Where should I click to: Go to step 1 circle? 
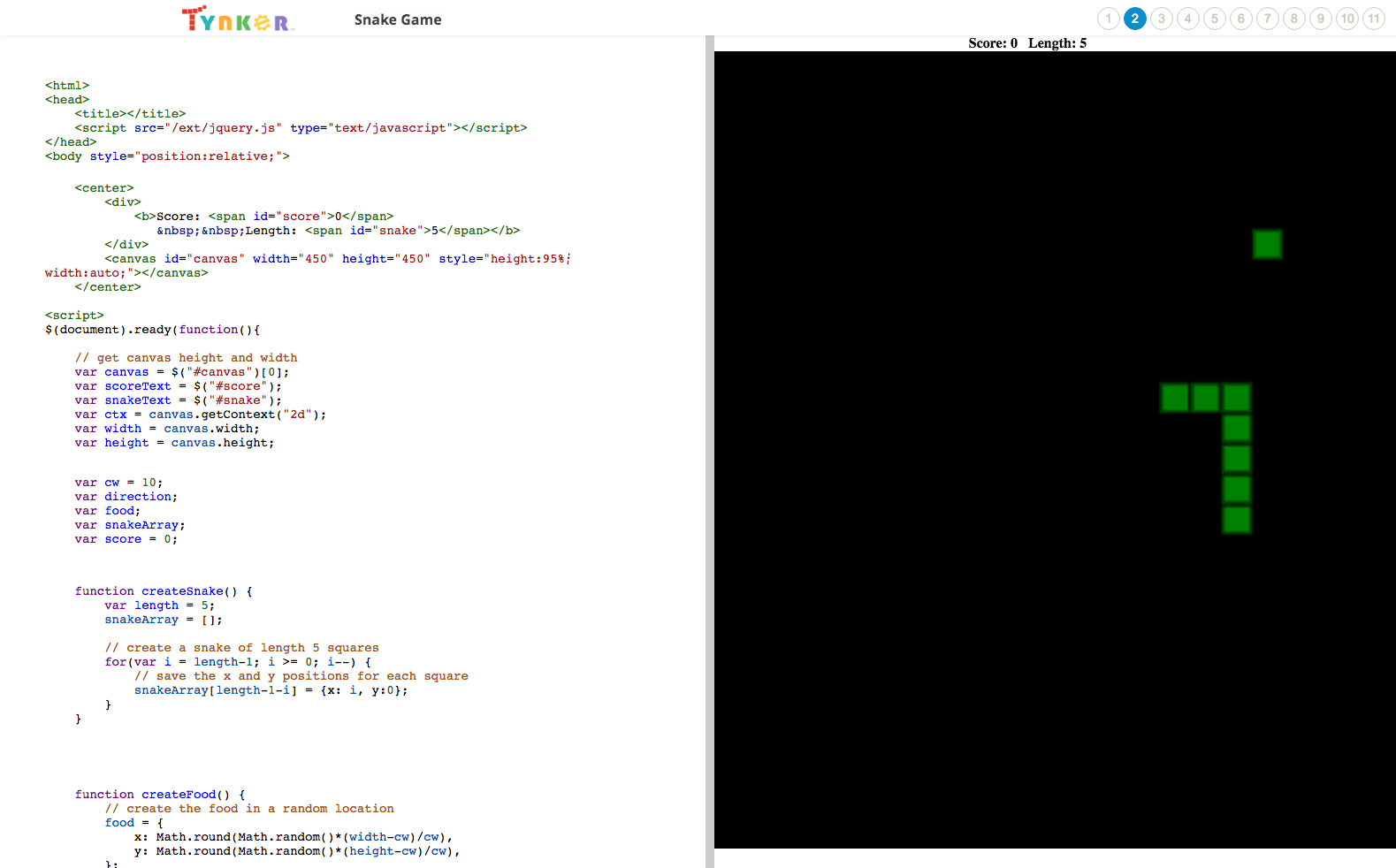1108,19
